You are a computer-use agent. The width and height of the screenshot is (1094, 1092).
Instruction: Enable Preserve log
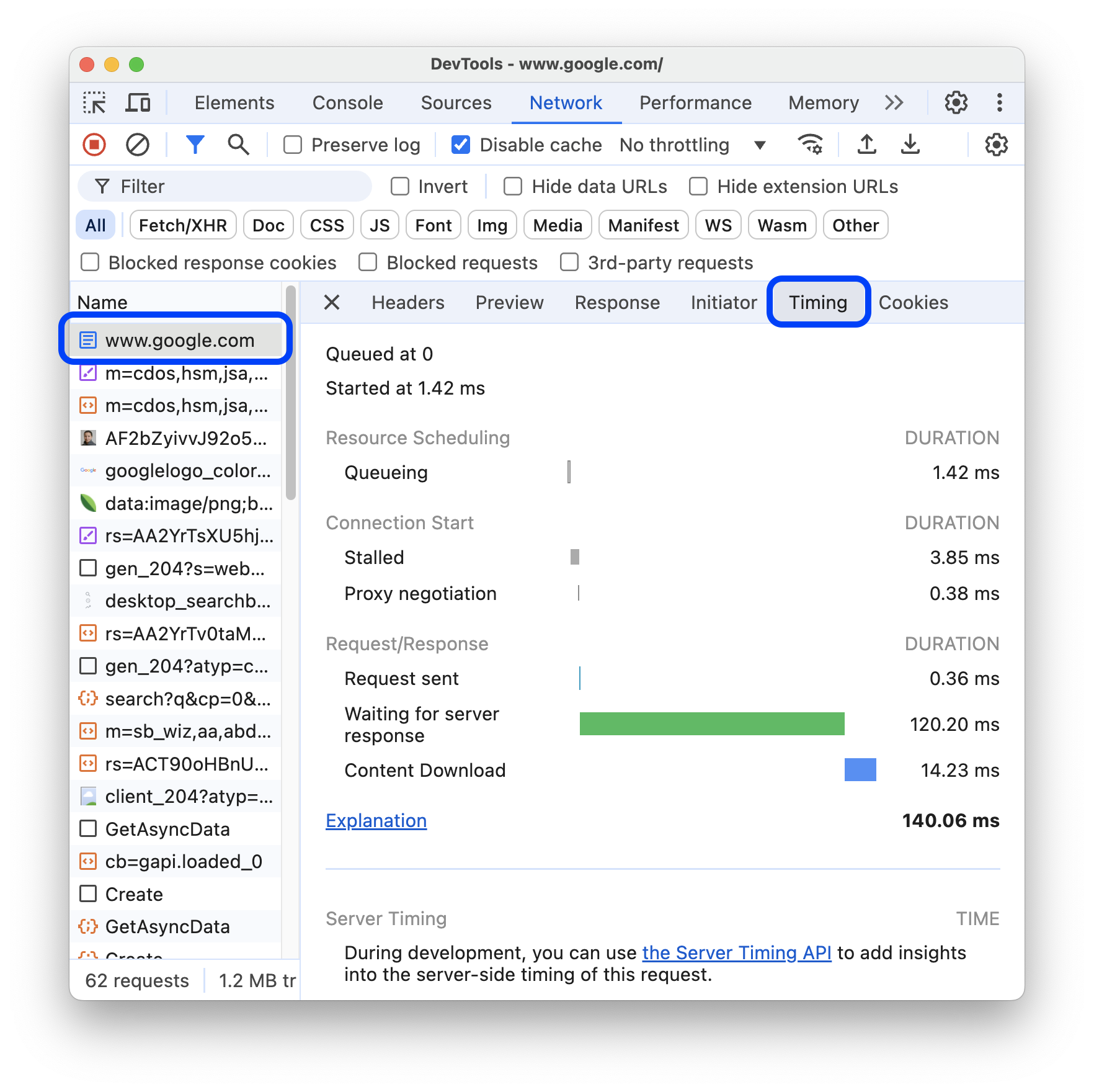click(x=292, y=145)
